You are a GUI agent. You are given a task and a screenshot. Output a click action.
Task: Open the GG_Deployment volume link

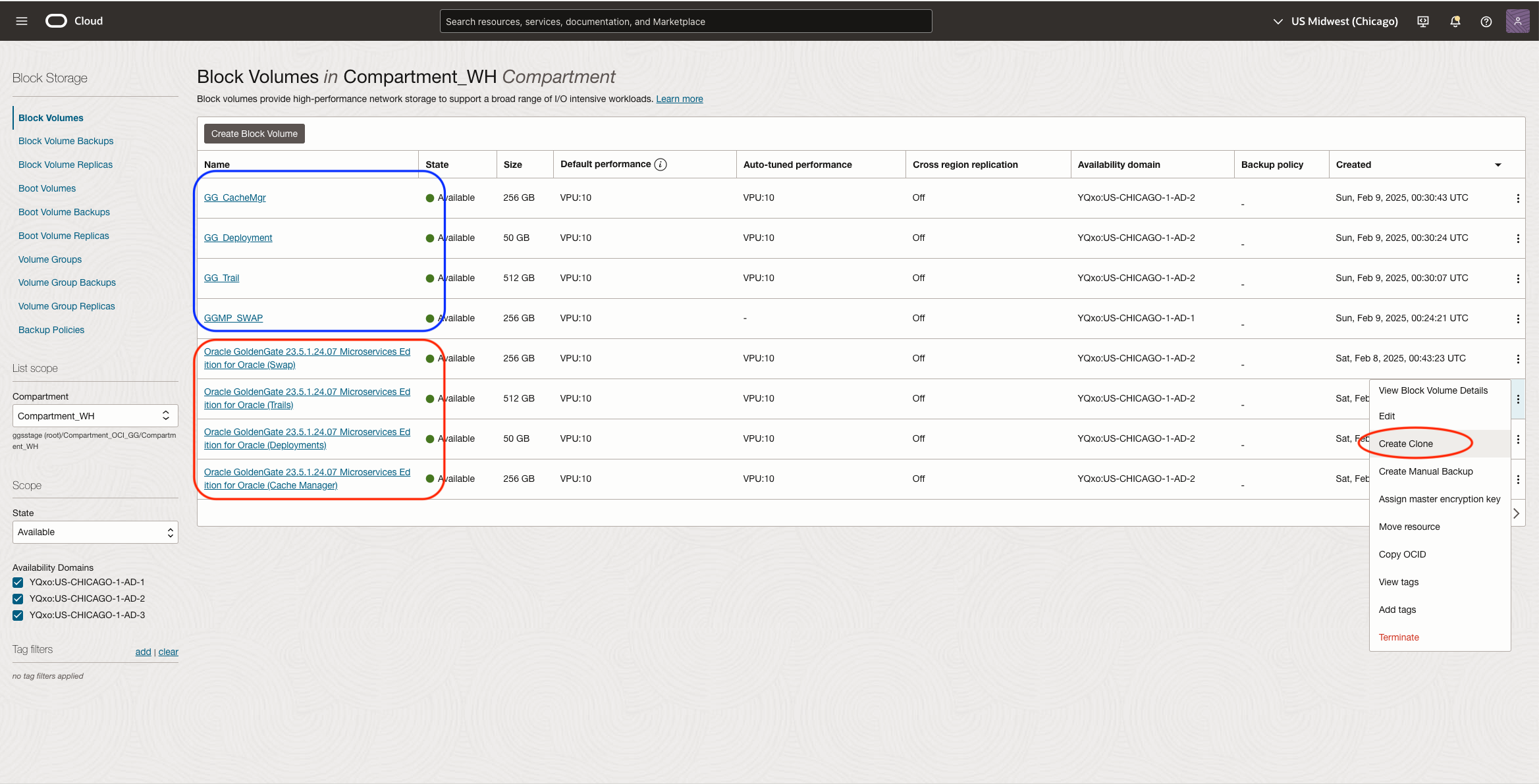click(238, 238)
